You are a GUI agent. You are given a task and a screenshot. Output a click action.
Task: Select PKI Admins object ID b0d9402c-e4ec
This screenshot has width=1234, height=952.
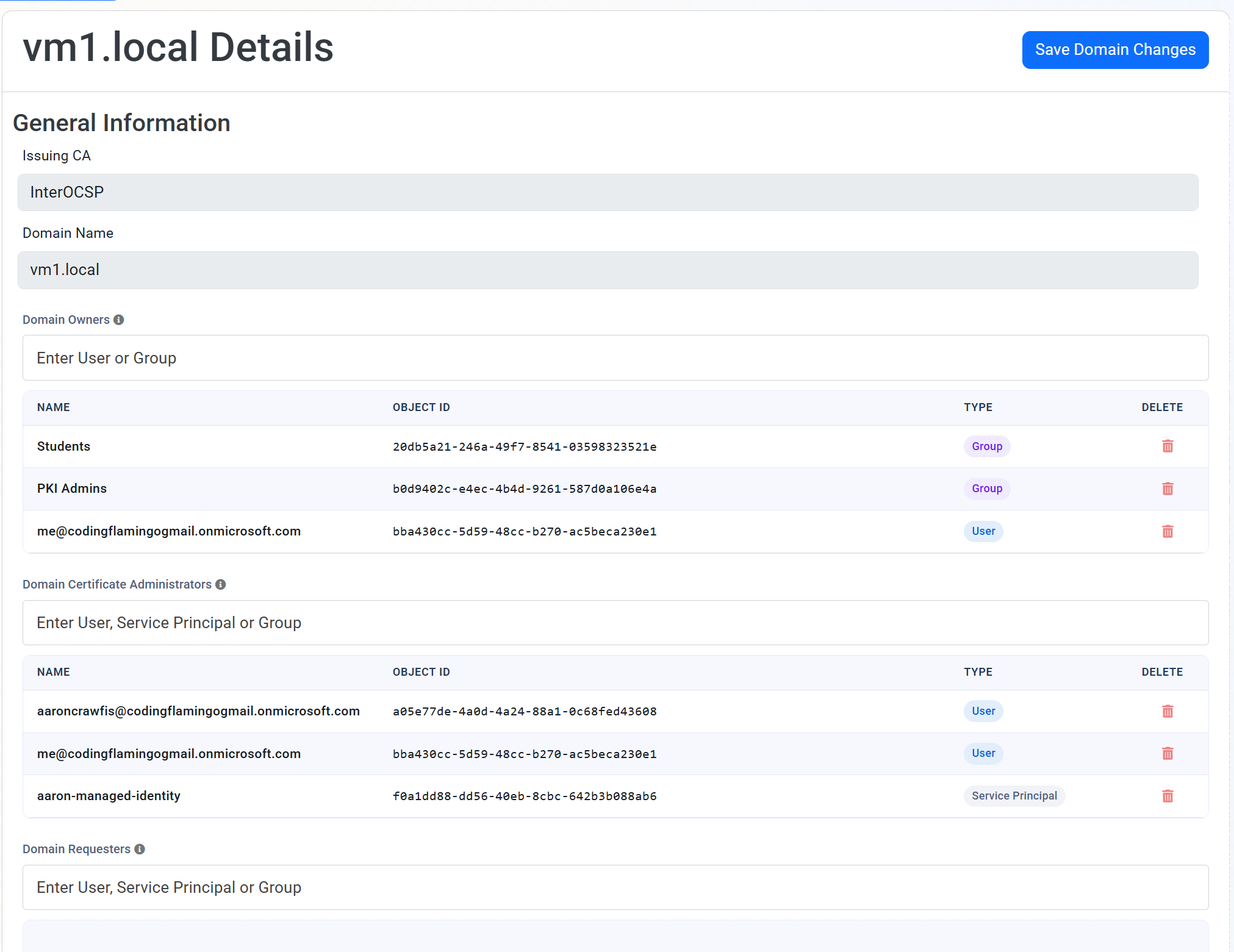525,489
